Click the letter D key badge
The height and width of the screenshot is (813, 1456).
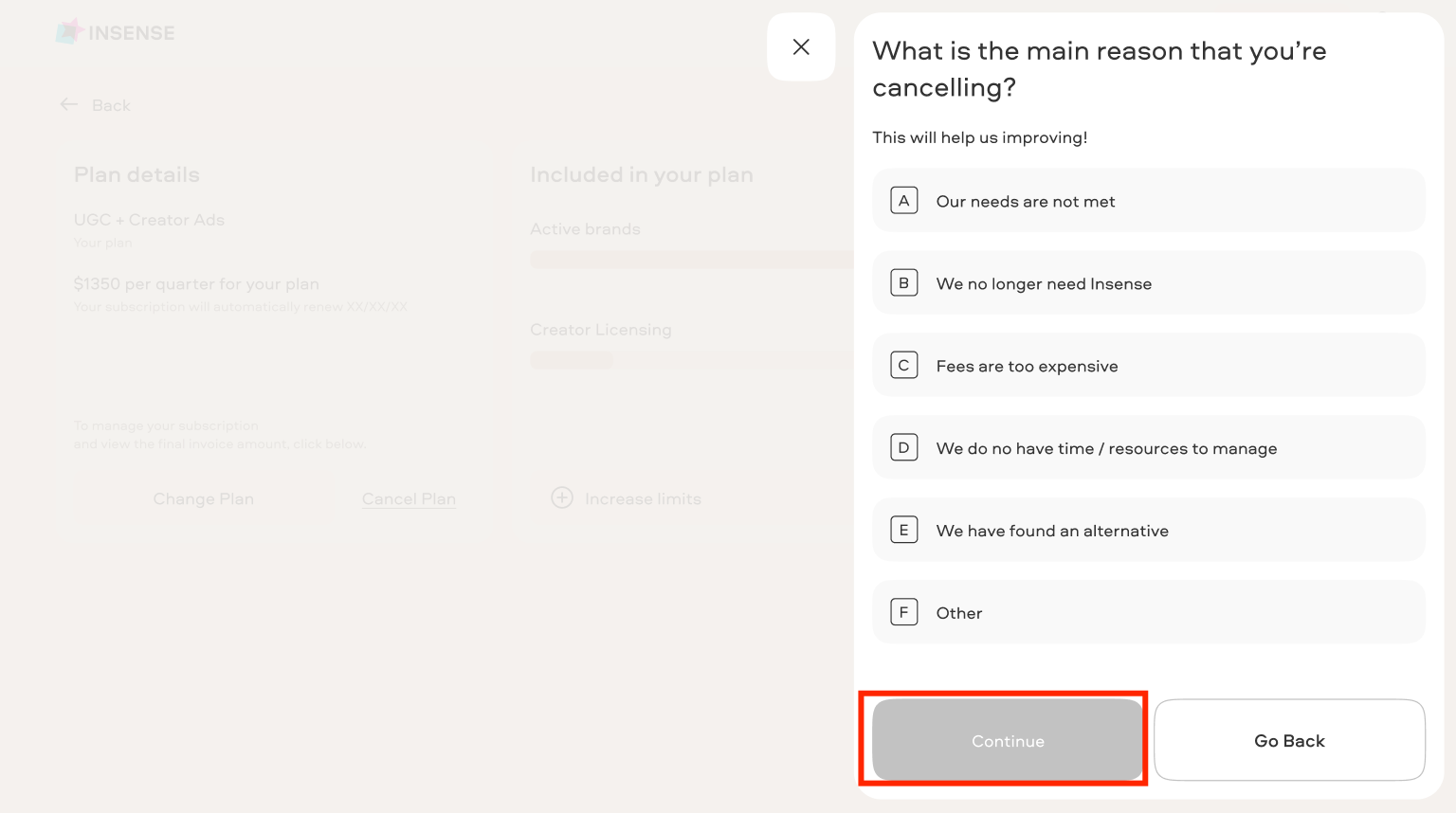coord(904,447)
